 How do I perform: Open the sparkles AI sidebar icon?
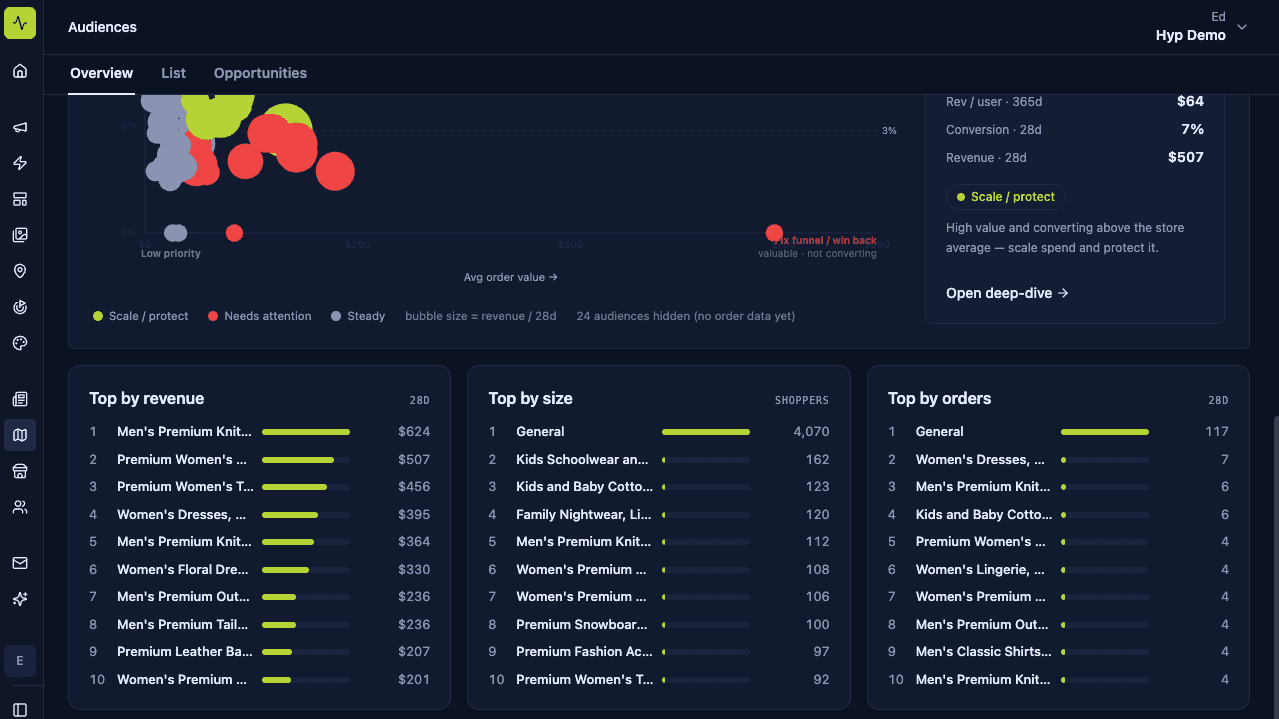[x=20, y=599]
